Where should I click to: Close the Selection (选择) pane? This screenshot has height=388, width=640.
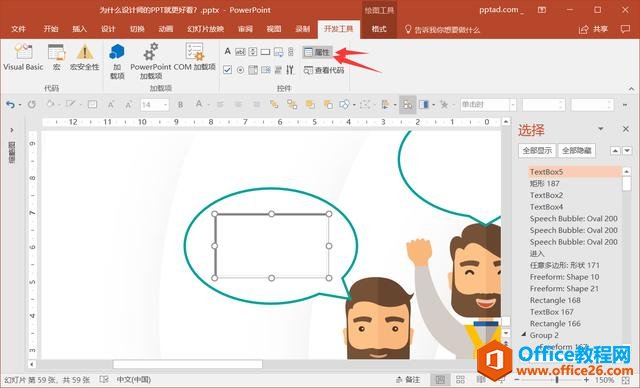click(626, 129)
